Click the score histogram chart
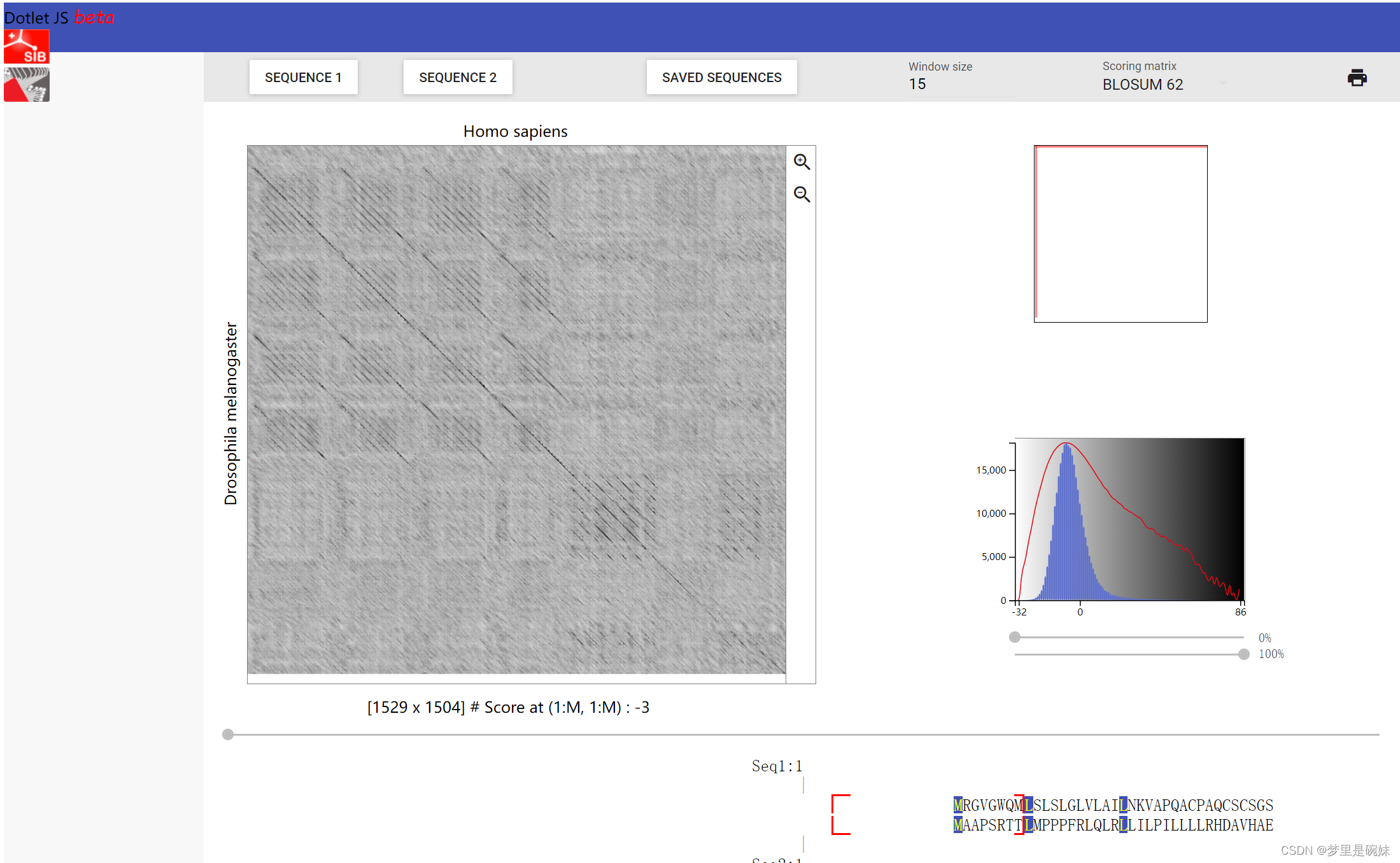This screenshot has height=863, width=1400. (x=1129, y=520)
